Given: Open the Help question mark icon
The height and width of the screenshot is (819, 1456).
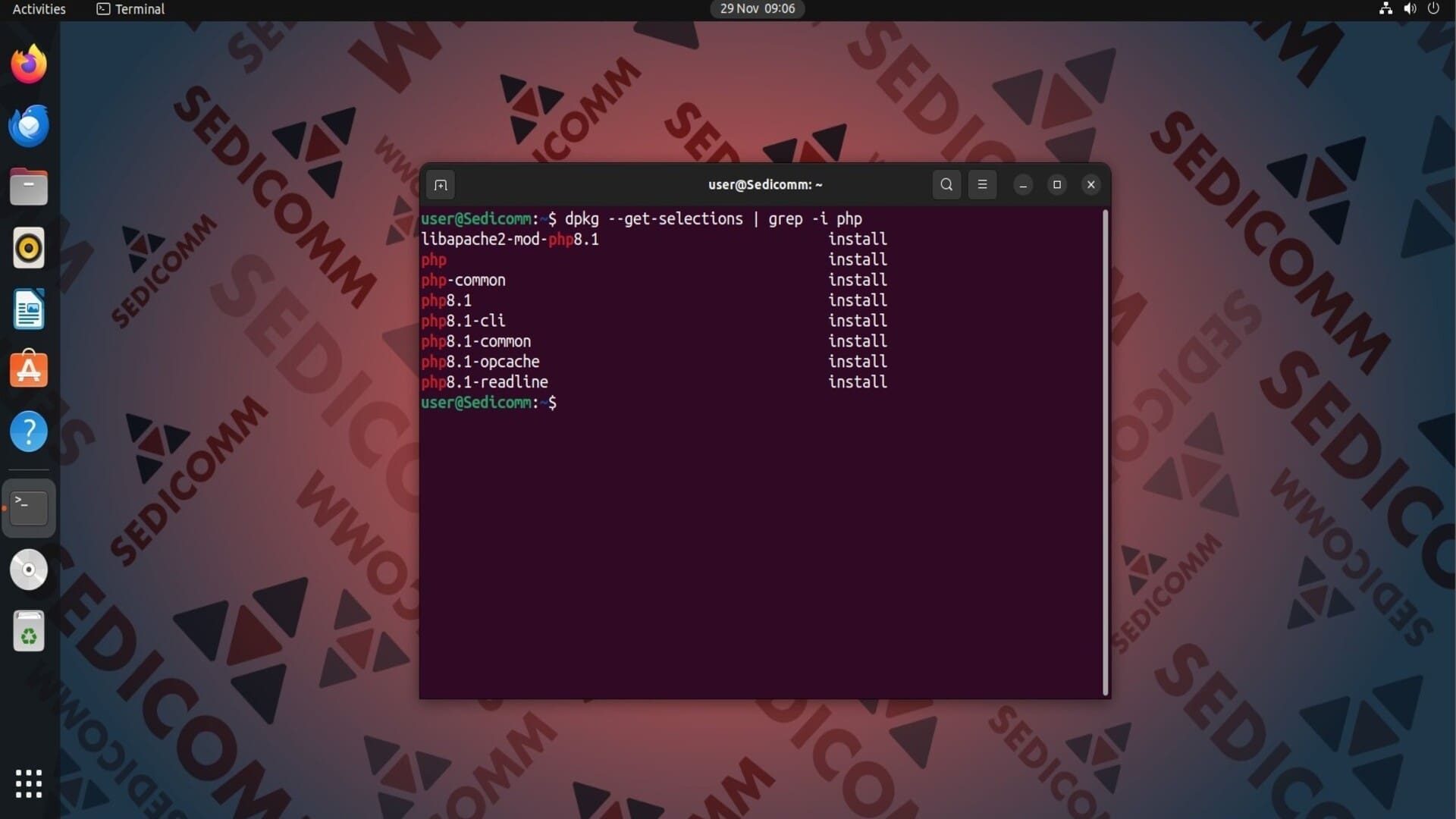Looking at the screenshot, I should click(29, 431).
